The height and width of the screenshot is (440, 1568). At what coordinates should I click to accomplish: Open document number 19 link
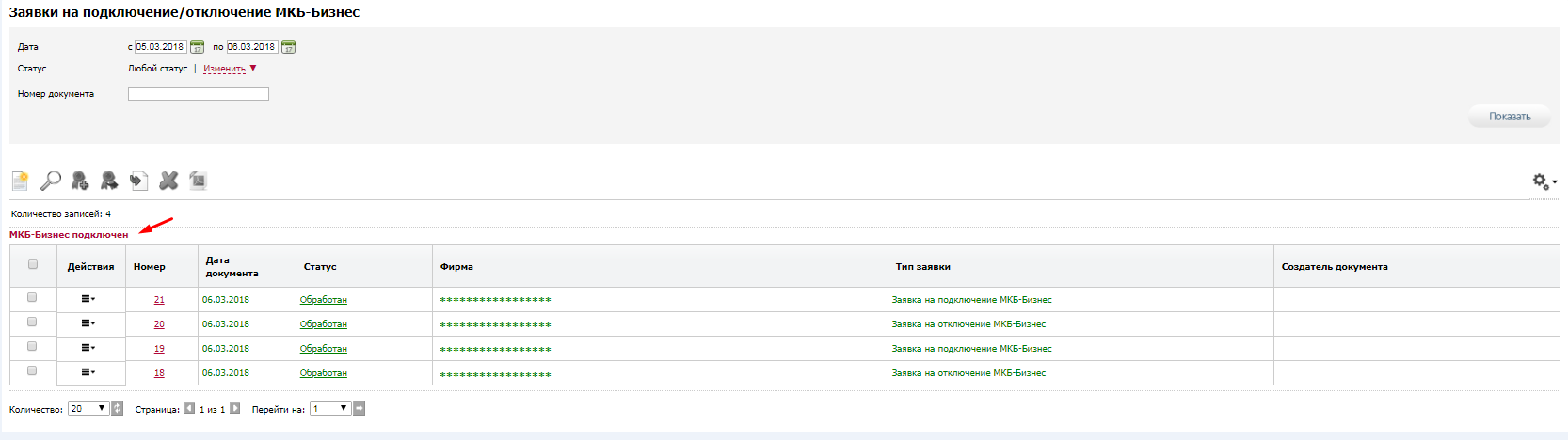tap(159, 349)
